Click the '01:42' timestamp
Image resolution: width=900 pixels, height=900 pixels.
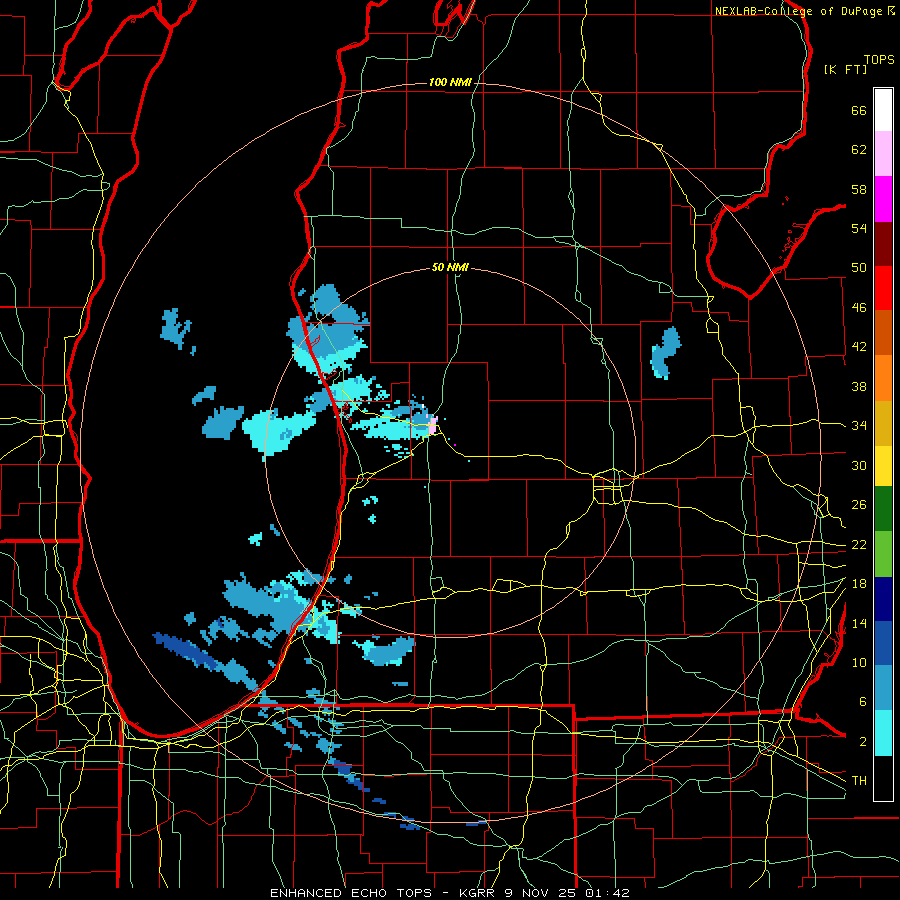pyautogui.click(x=608, y=893)
